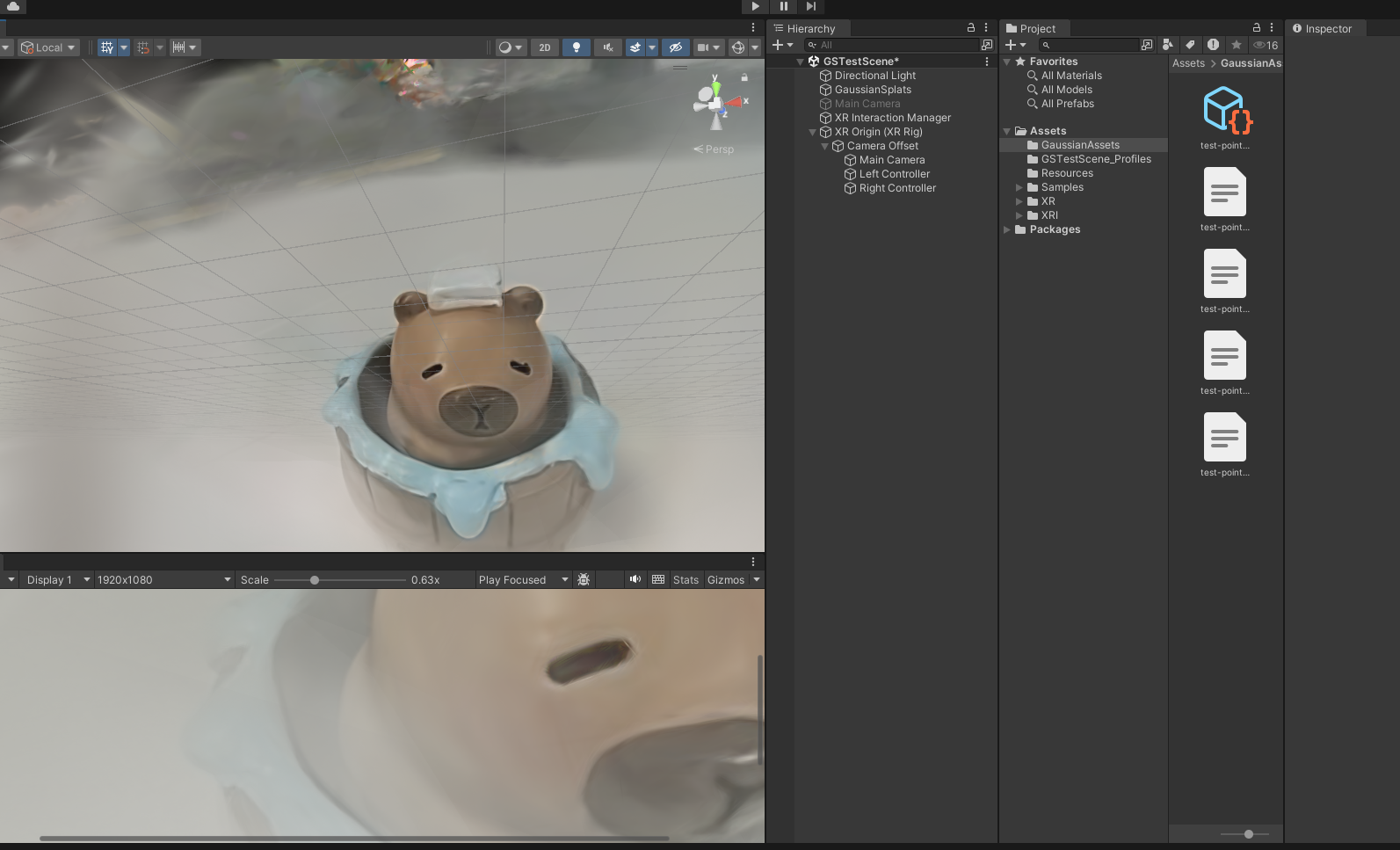1400x850 pixels.
Task: Click the Hierarchy panel lock icon
Action: 971,28
